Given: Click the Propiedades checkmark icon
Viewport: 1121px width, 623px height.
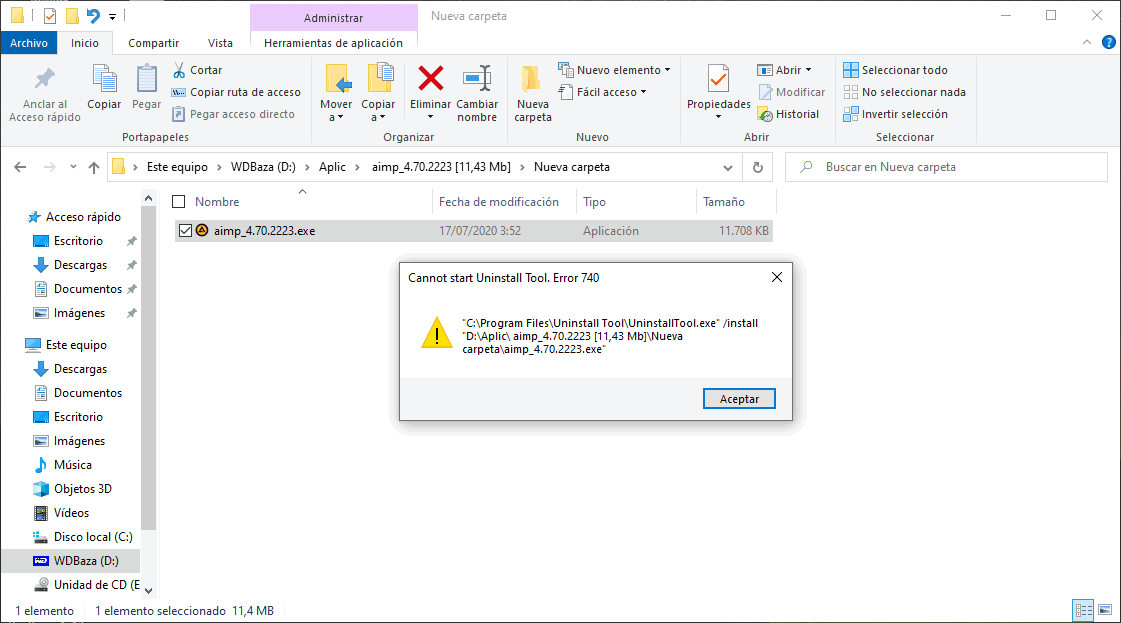Looking at the screenshot, I should (718, 79).
